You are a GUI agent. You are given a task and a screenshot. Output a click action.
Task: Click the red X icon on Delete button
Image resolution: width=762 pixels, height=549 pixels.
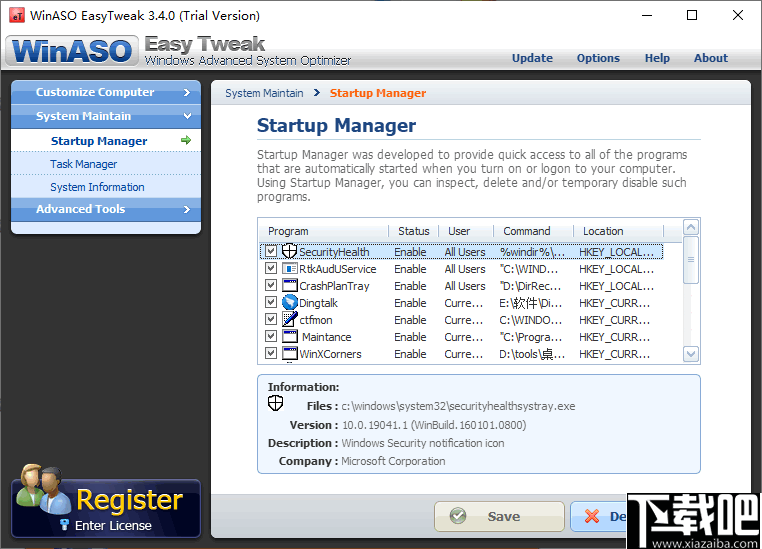tap(592, 516)
